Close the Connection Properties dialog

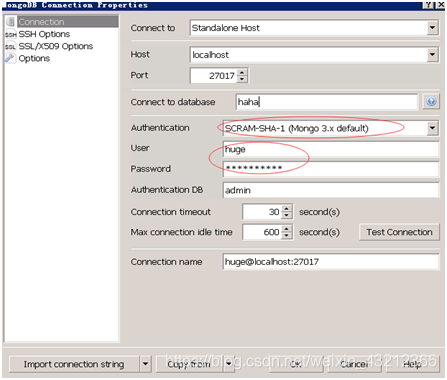(440, 5)
